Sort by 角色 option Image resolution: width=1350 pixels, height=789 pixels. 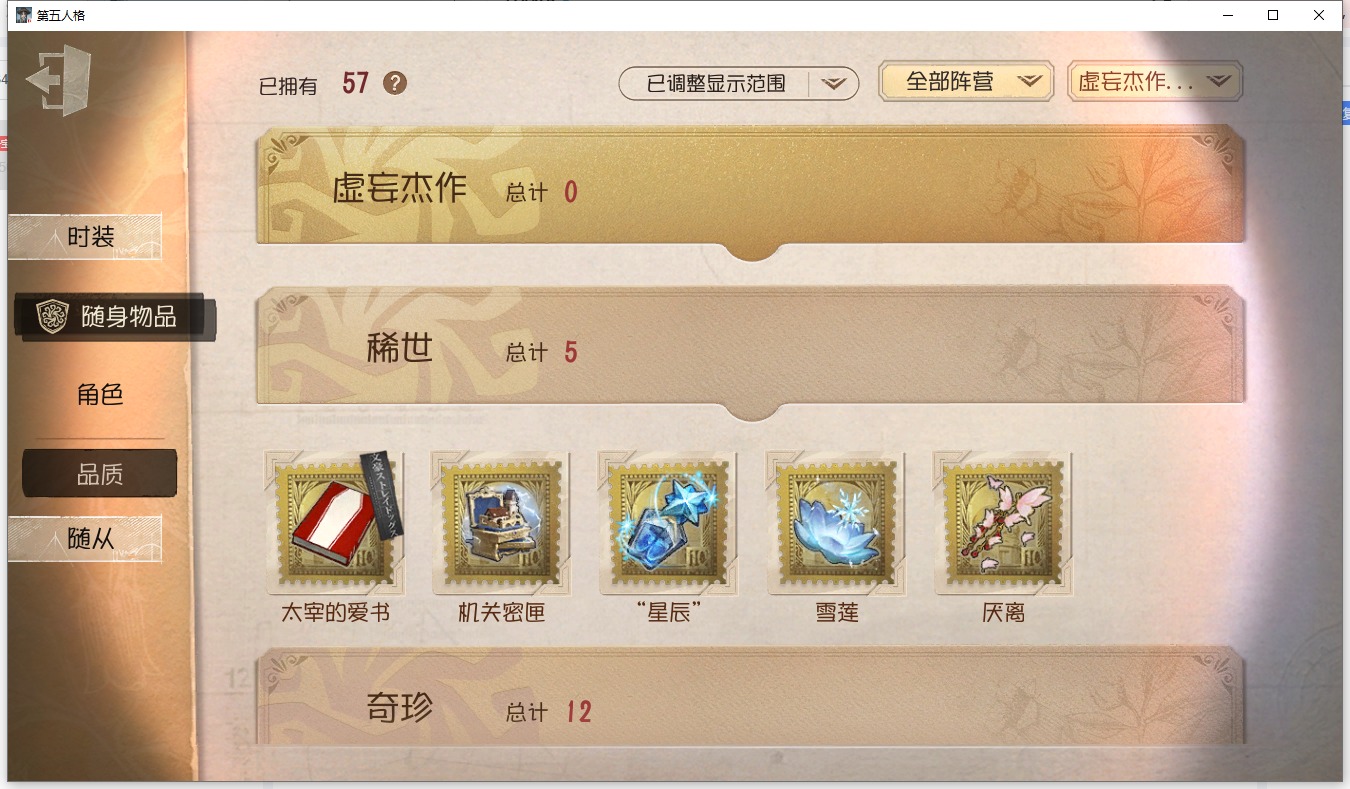(x=100, y=395)
